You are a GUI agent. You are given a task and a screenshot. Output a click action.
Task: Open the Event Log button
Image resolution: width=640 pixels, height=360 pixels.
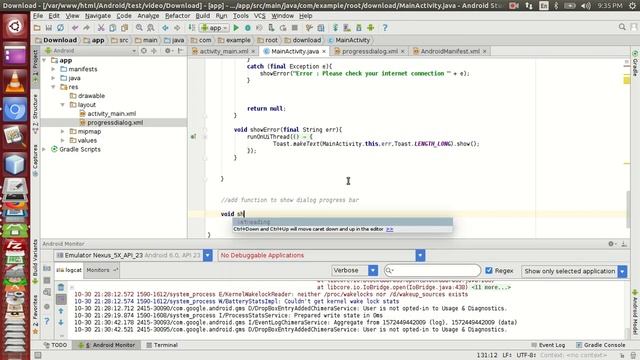click(x=548, y=345)
